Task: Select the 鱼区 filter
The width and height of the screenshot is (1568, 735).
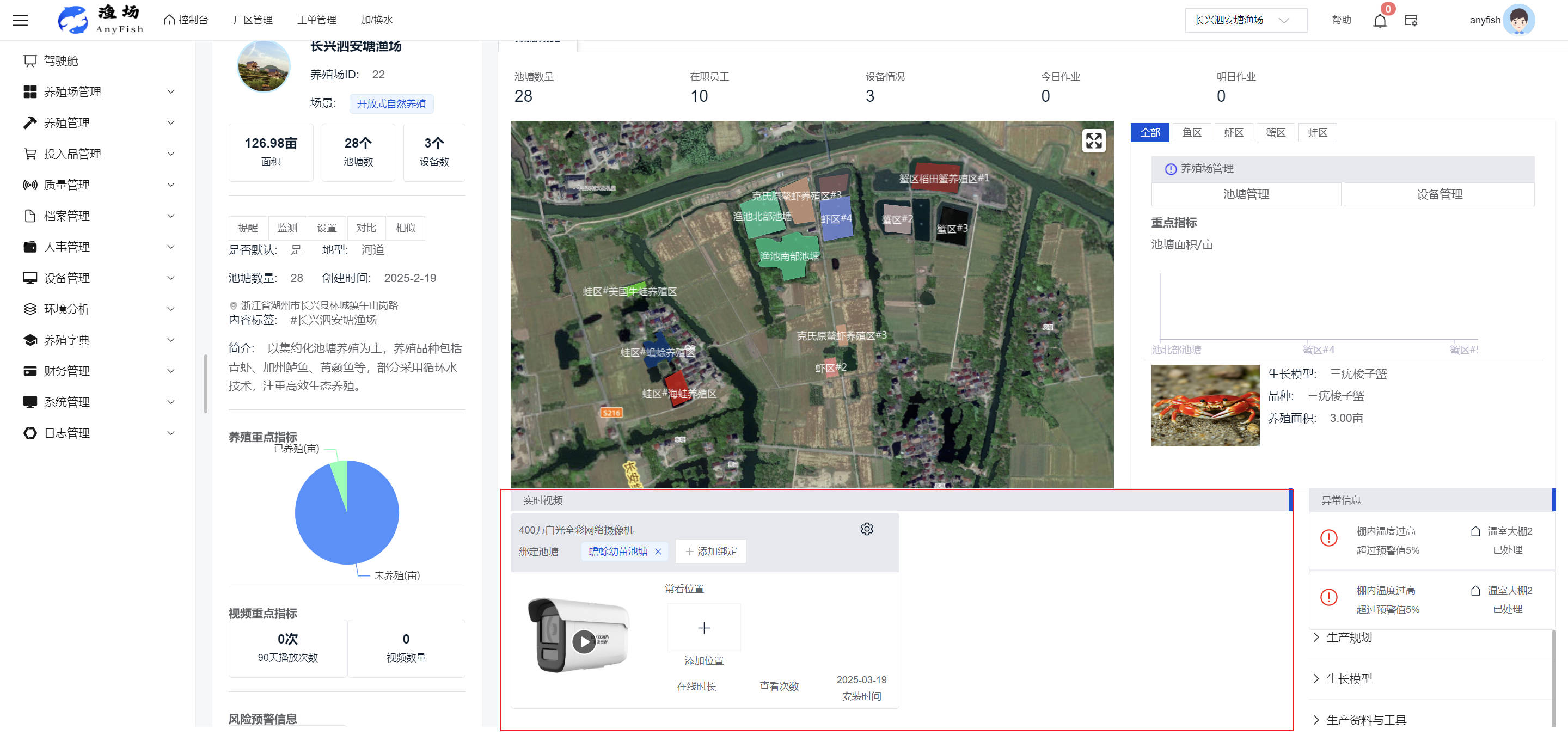Action: [1191, 133]
